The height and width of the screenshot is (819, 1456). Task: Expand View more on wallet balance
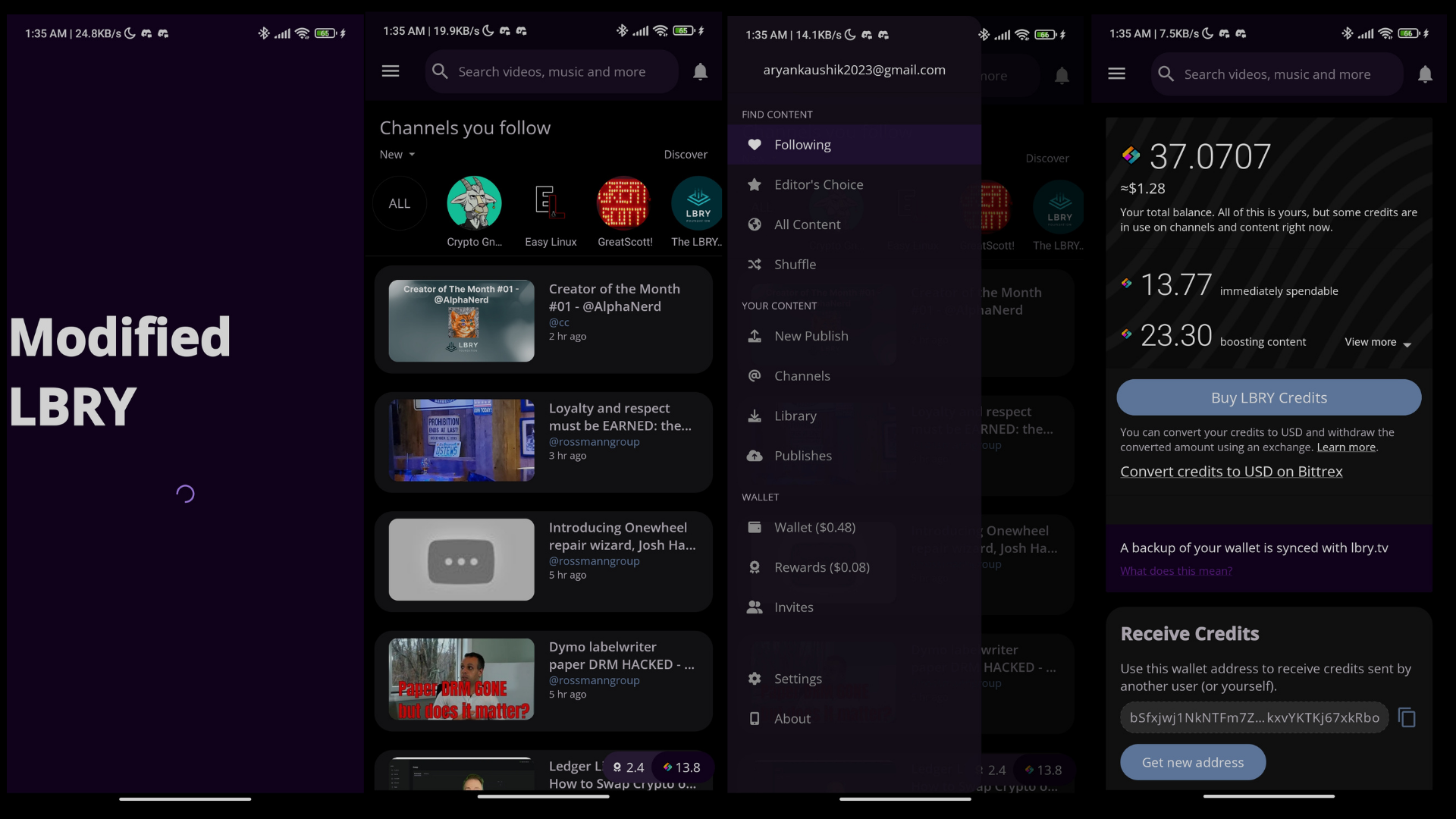pos(1378,342)
